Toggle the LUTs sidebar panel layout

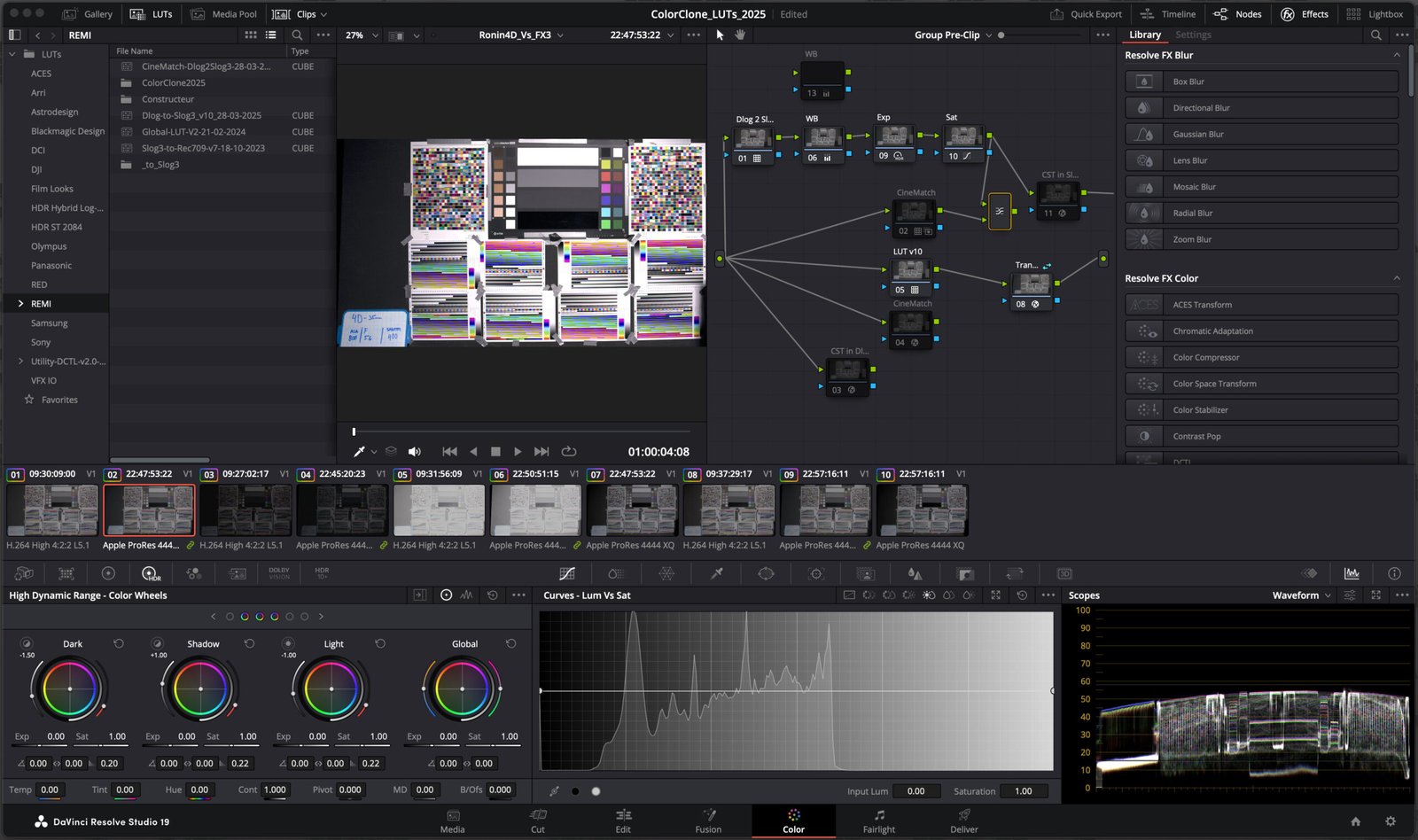[14, 35]
